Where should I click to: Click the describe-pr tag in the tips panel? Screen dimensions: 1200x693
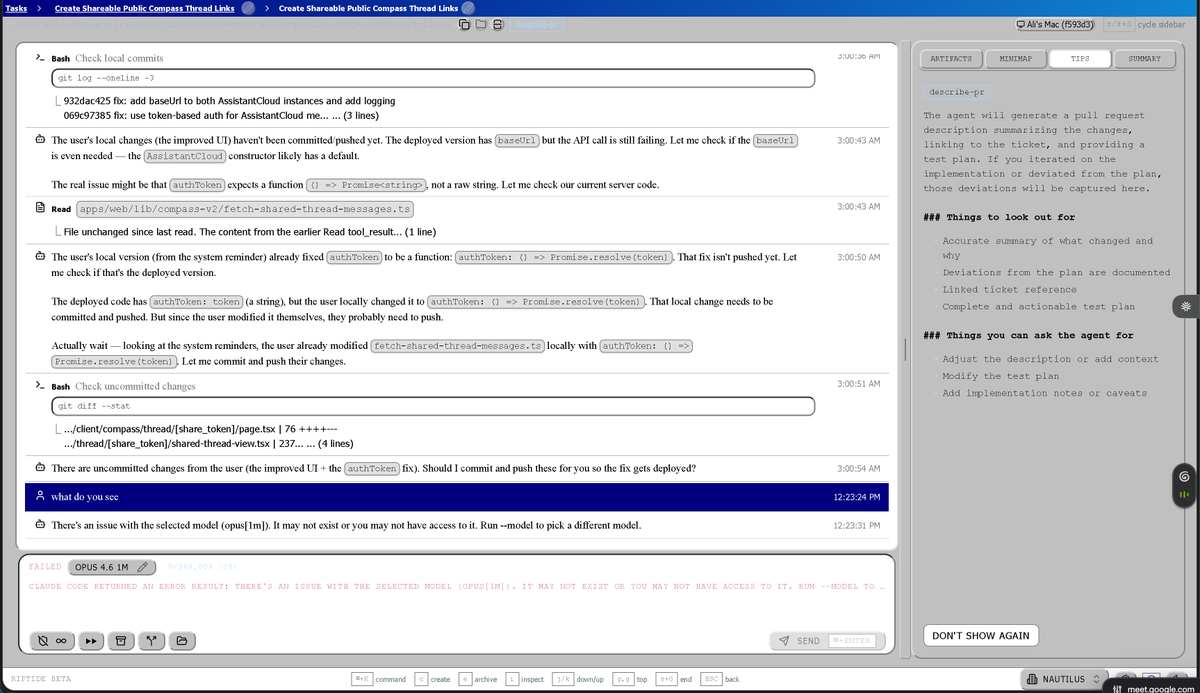click(956, 92)
